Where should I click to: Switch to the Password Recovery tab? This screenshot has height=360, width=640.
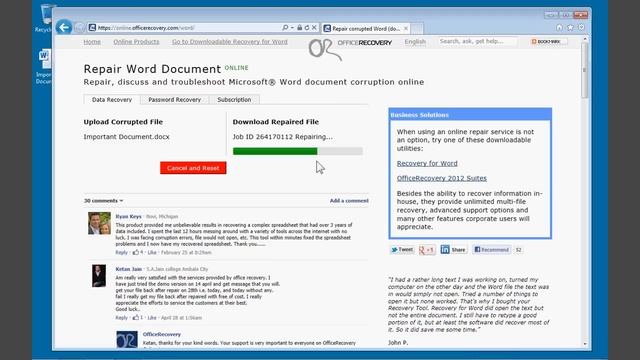click(x=174, y=100)
